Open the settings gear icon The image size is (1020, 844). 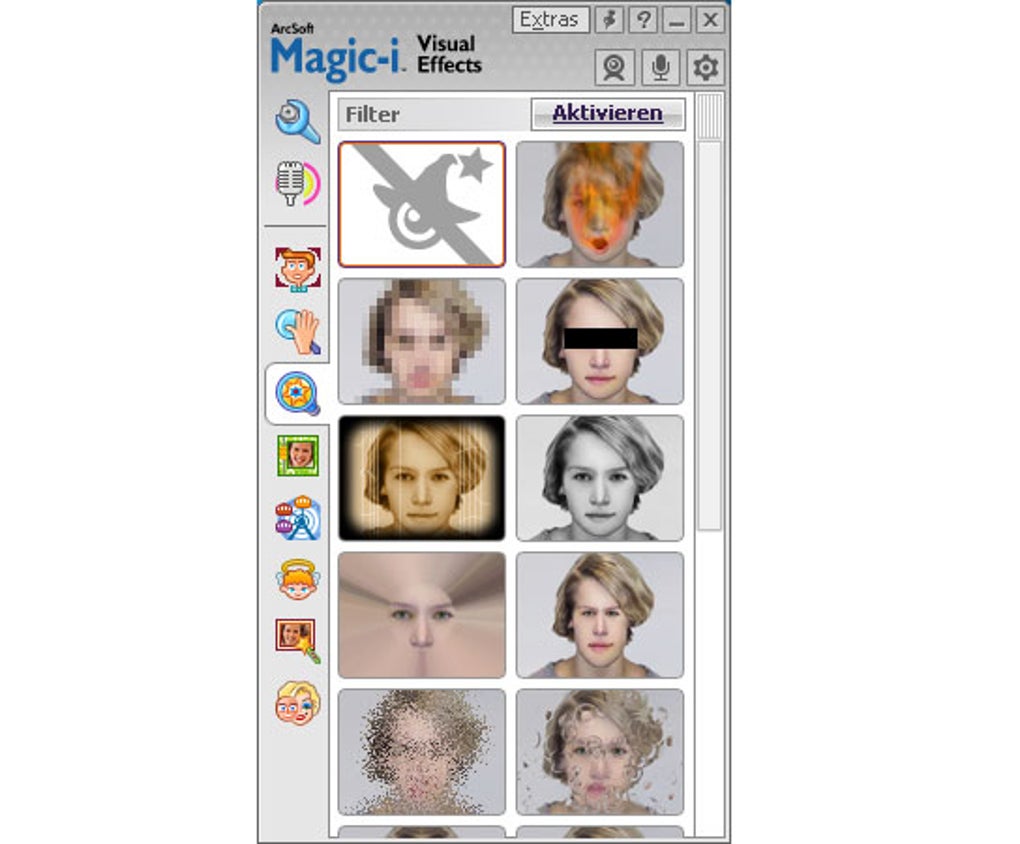pos(705,67)
